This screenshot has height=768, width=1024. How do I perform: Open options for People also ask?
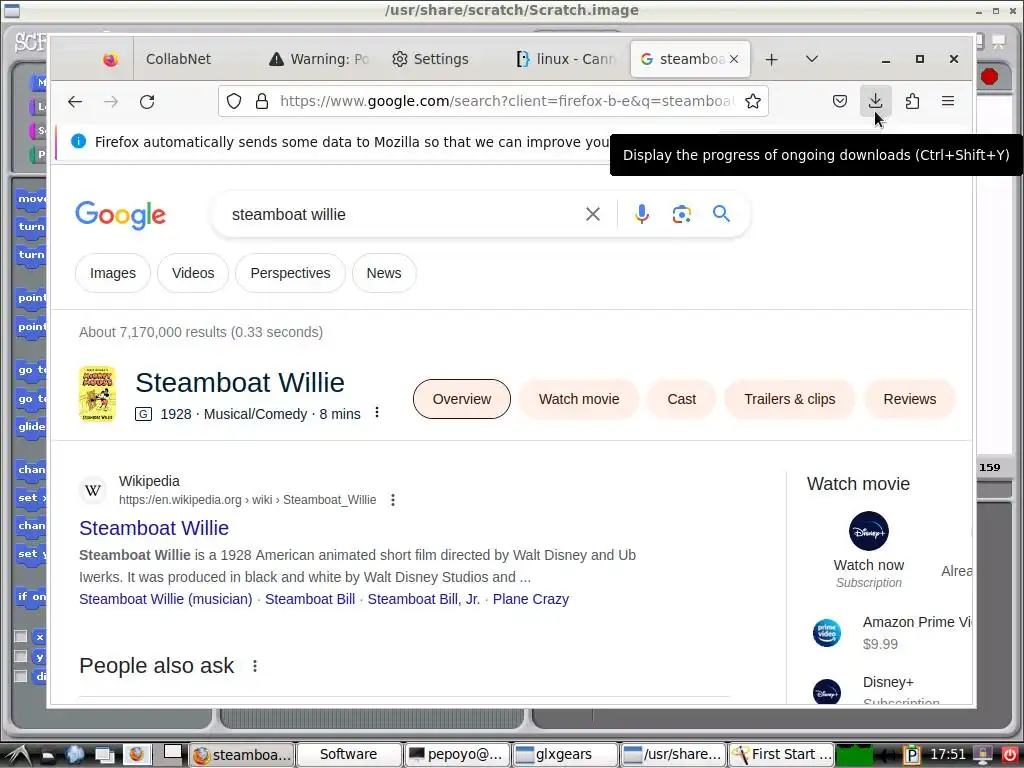click(x=255, y=665)
